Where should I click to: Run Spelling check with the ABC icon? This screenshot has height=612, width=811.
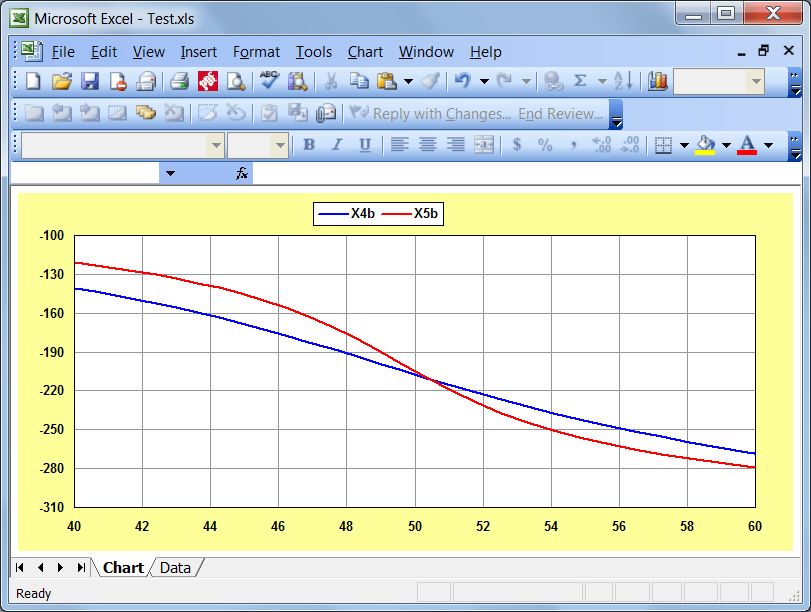[269, 80]
